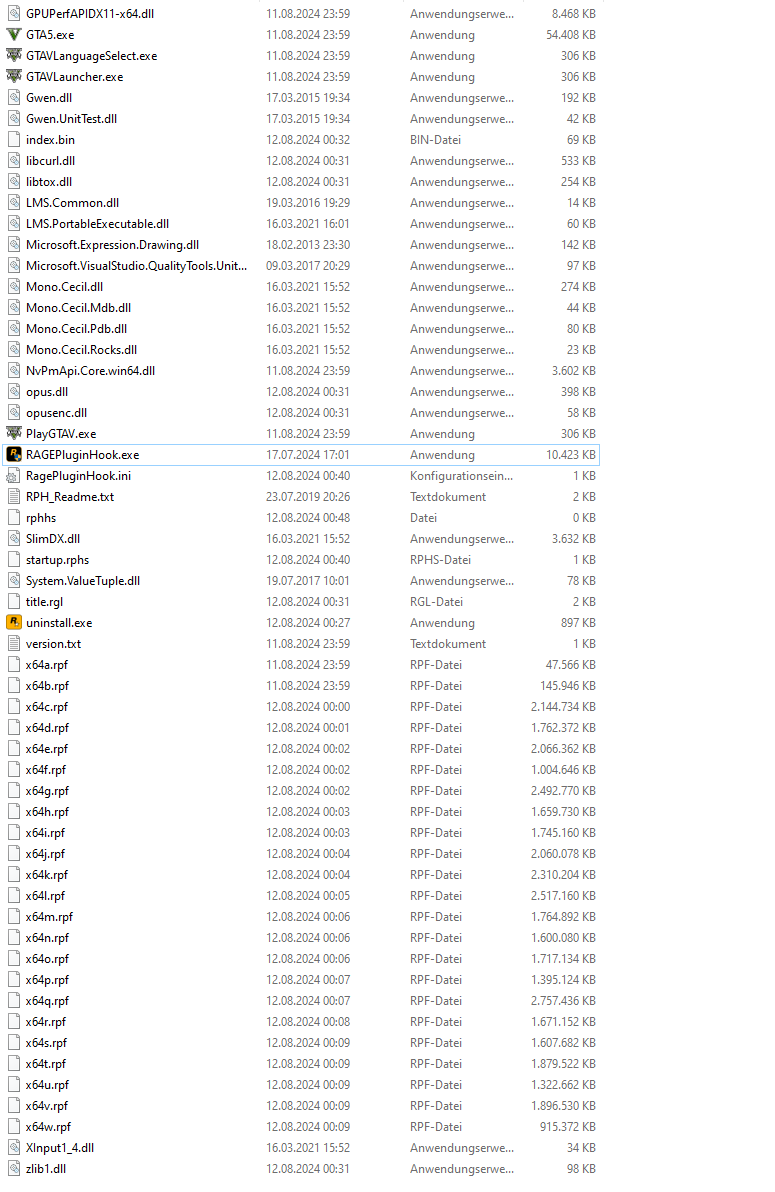Select the x64c.rpf file name
Screen dimensions: 775x1192
[x=46, y=707]
